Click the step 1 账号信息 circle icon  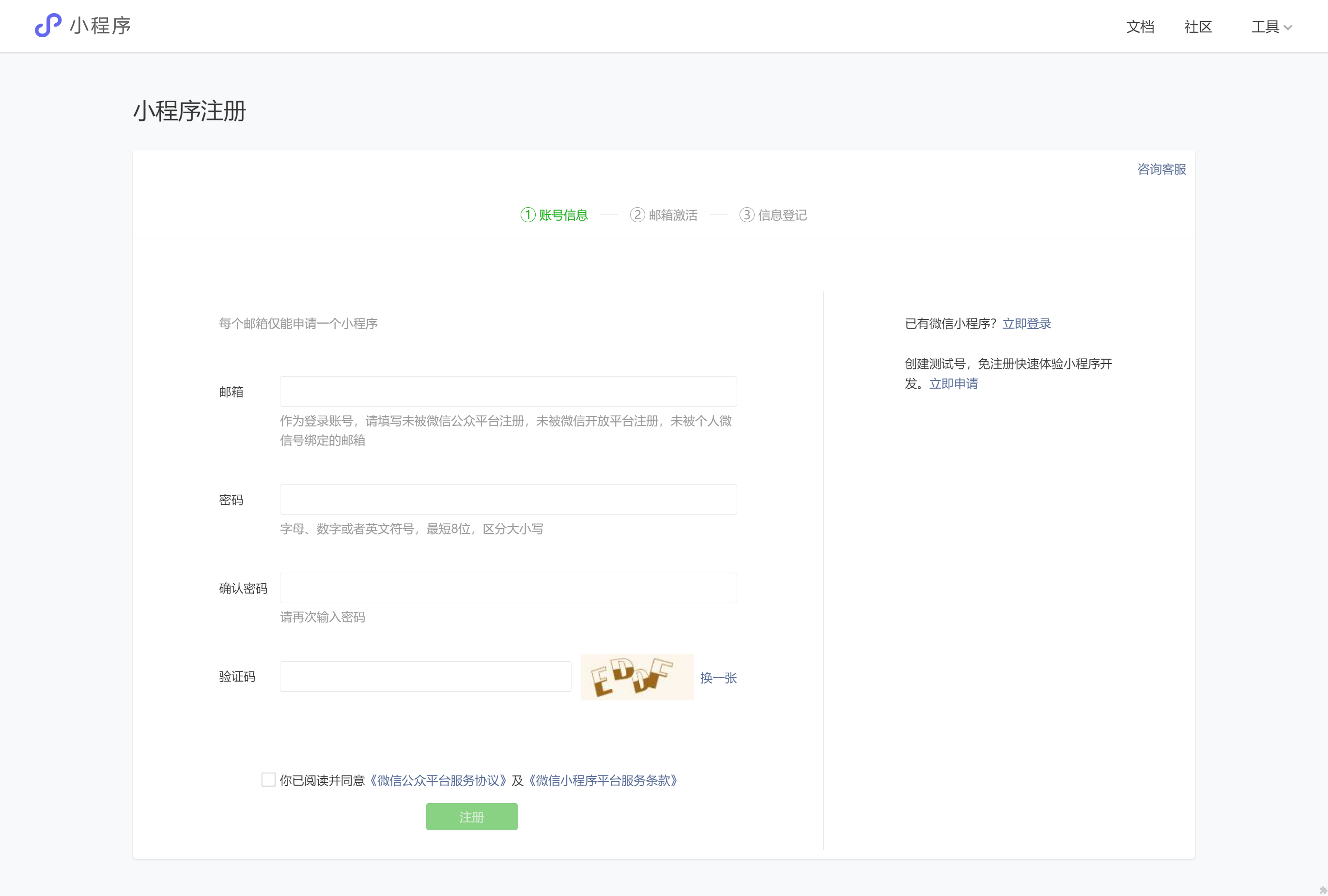527,215
